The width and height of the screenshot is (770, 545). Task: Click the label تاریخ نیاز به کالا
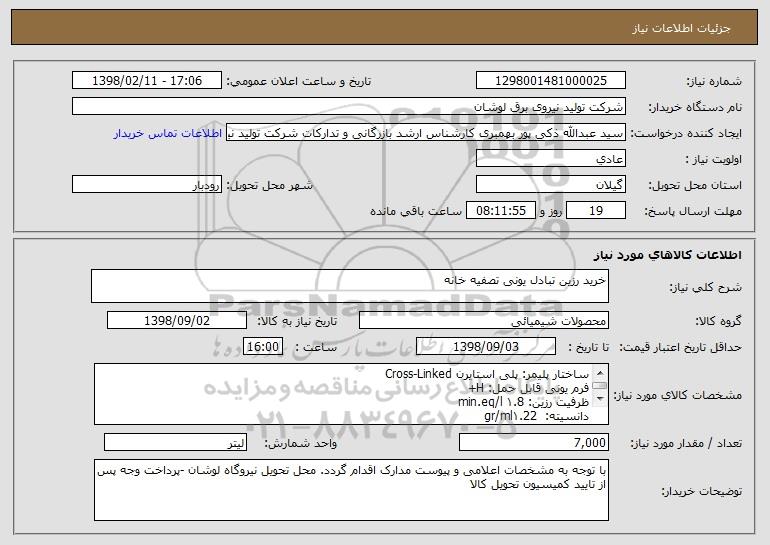297,322
